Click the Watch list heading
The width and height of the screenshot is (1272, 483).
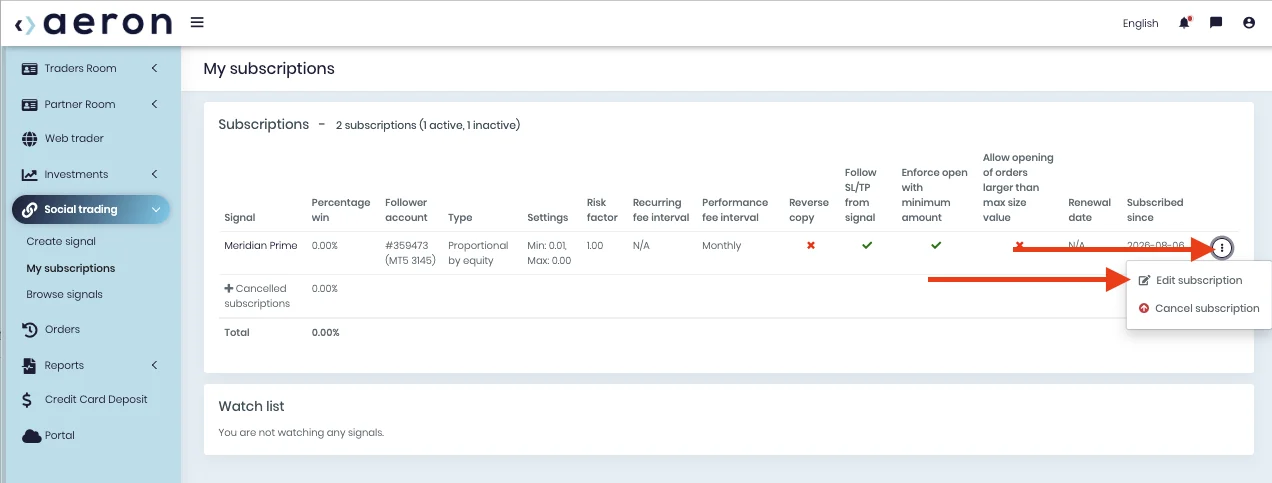(251, 406)
